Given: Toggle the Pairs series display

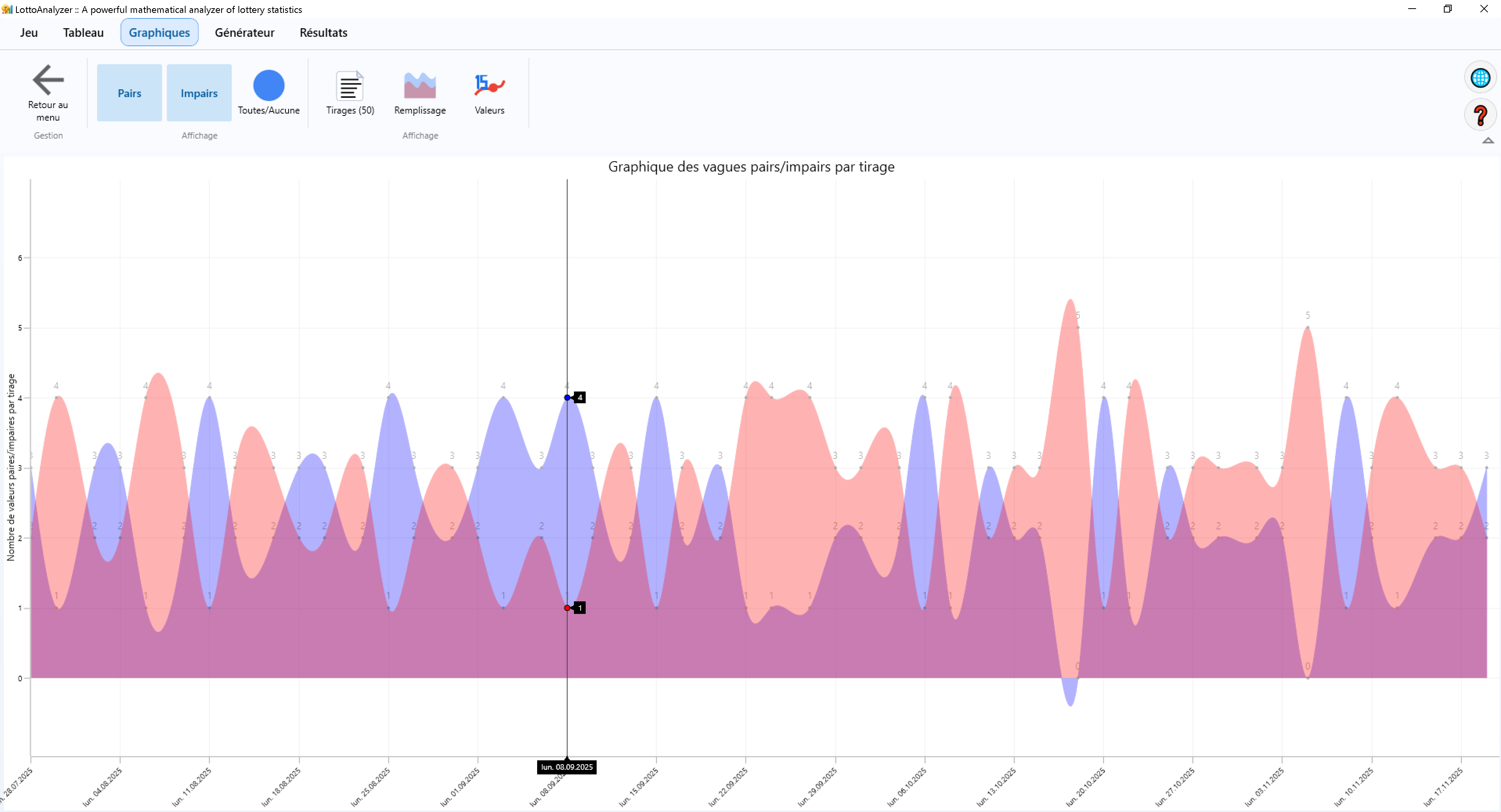Looking at the screenshot, I should (x=129, y=93).
